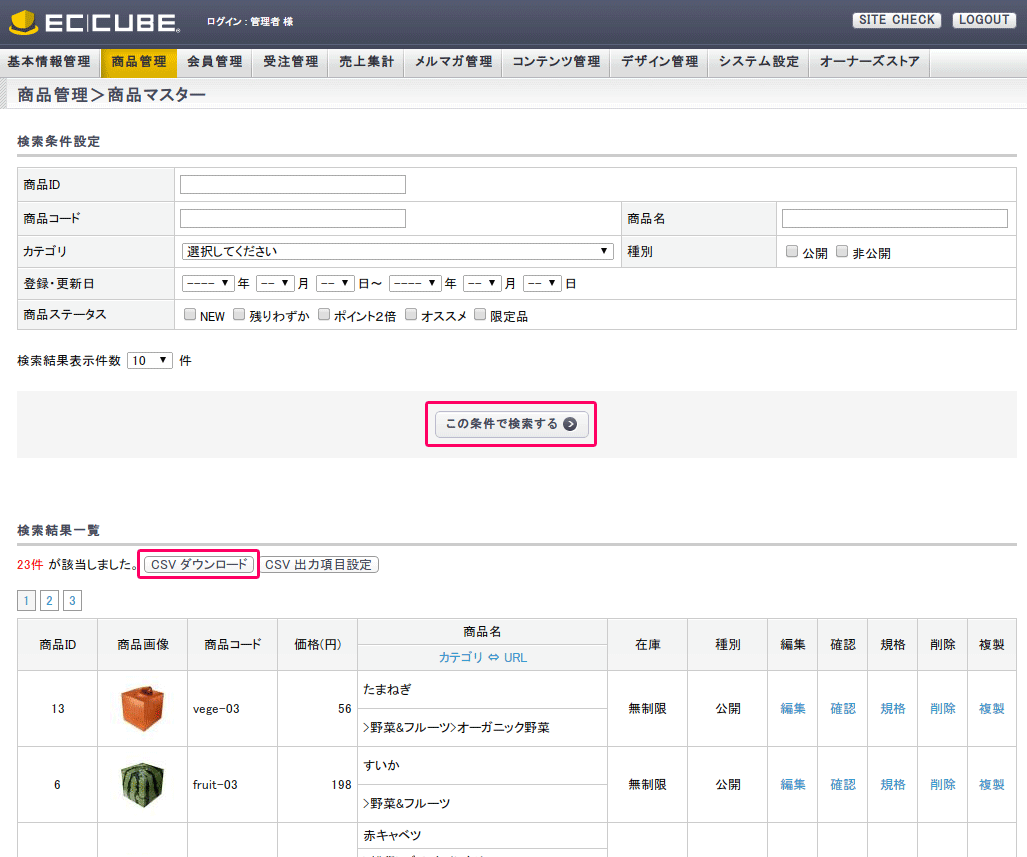Go to results page 2
Image resolution: width=1027 pixels, height=857 pixels.
pos(49,601)
